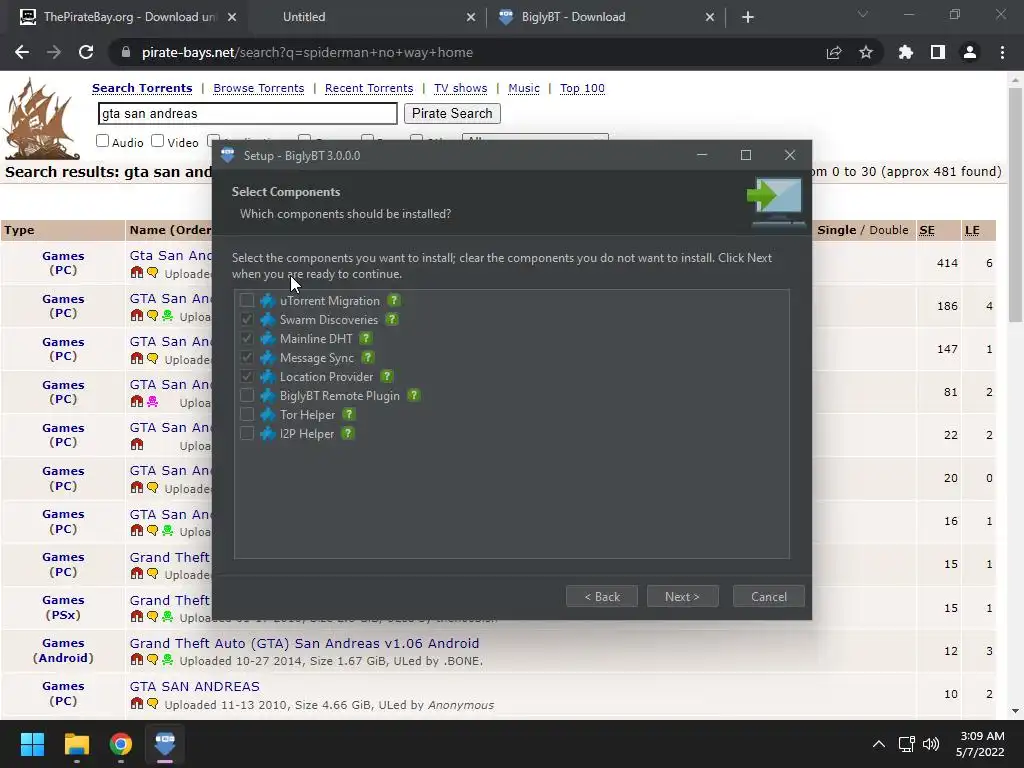Click the BiglyBT installer taskbar icon
Image resolution: width=1024 pixels, height=768 pixels.
165,744
